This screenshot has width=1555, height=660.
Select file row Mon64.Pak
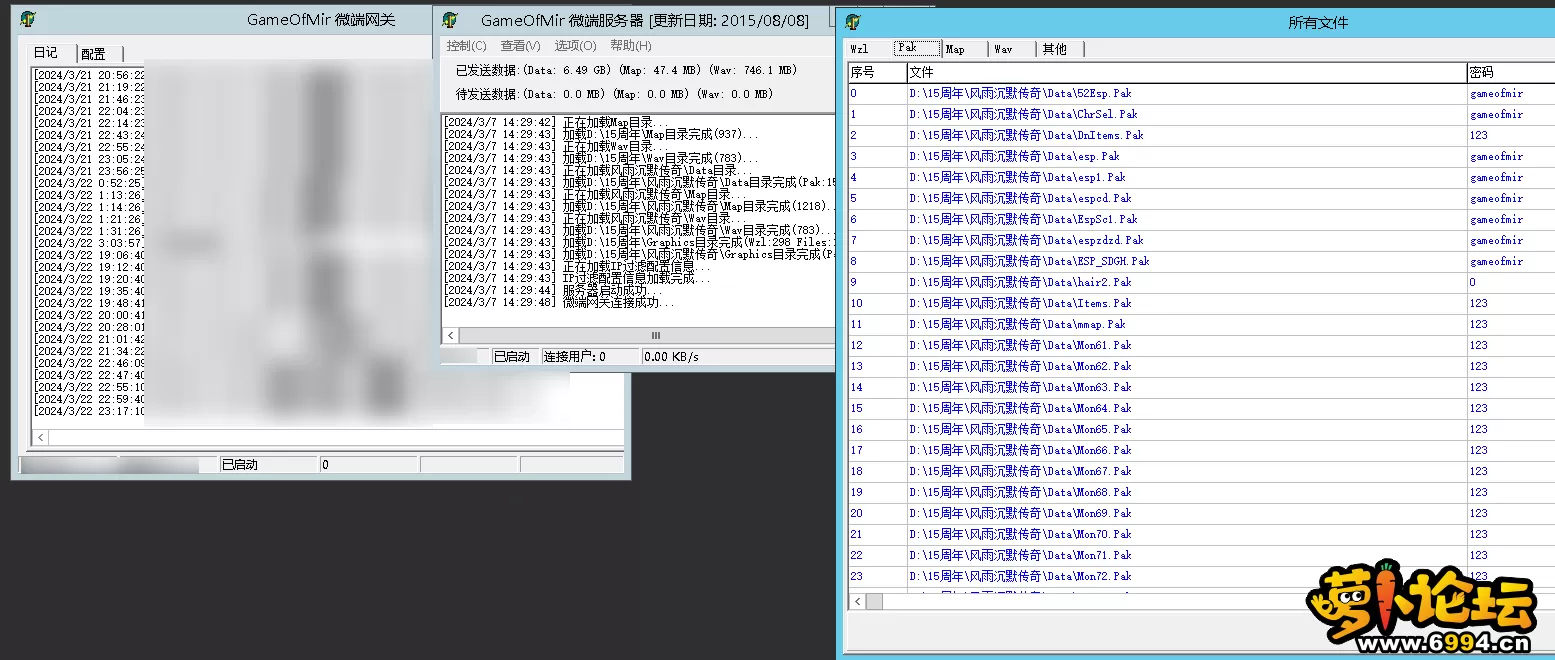click(1200, 408)
